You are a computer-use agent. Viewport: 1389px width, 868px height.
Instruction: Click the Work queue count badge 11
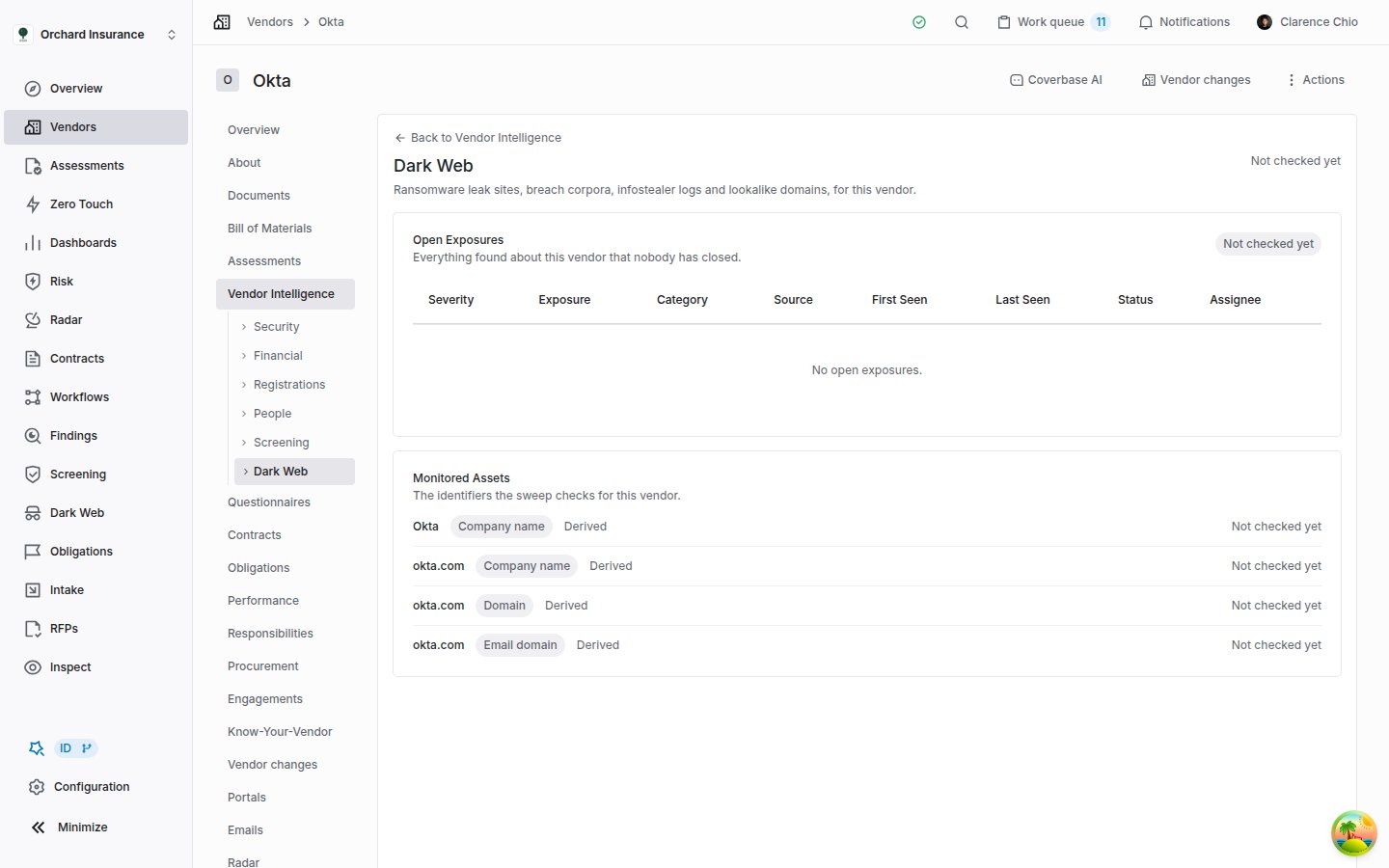tap(1101, 22)
